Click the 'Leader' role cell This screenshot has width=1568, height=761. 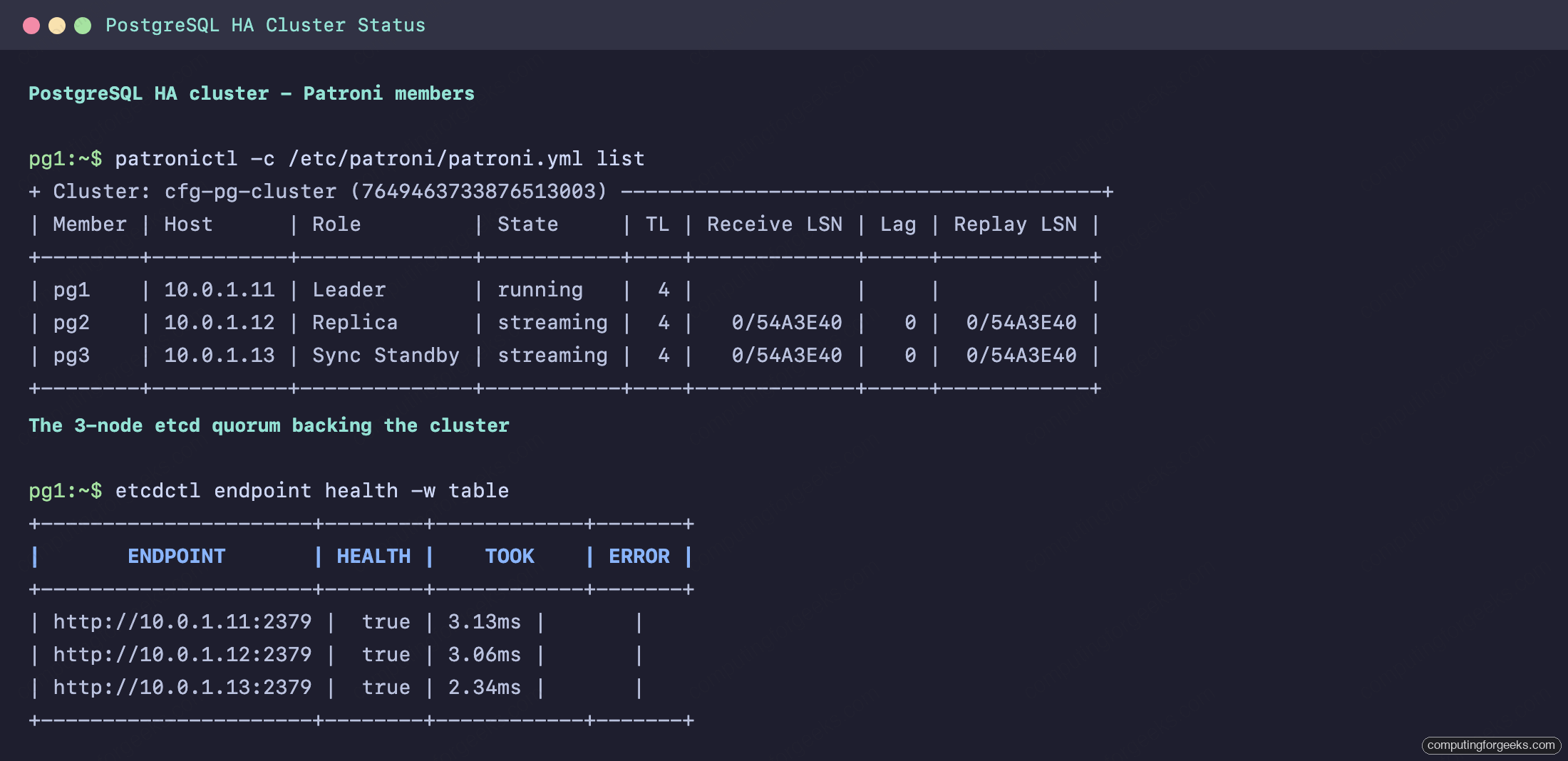click(x=349, y=290)
